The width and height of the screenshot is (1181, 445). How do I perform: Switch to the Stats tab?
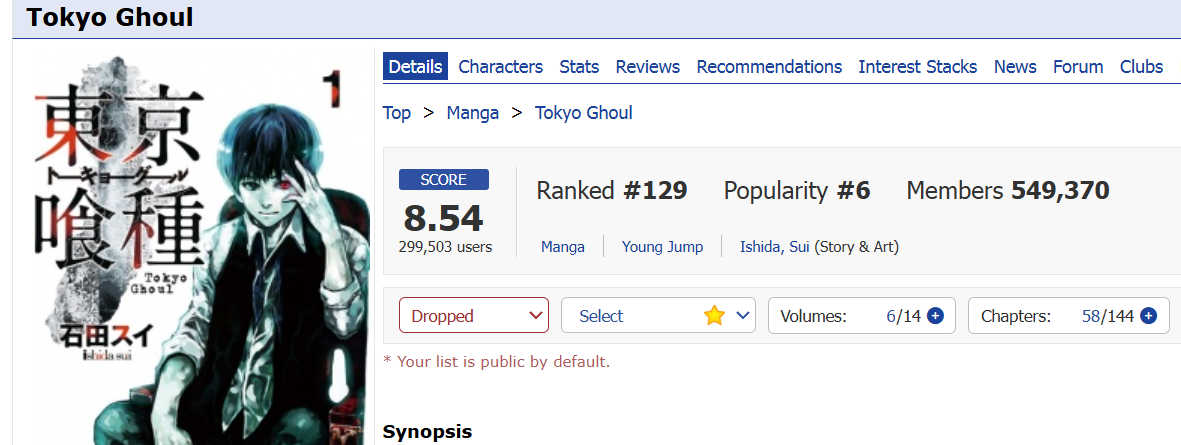[579, 66]
